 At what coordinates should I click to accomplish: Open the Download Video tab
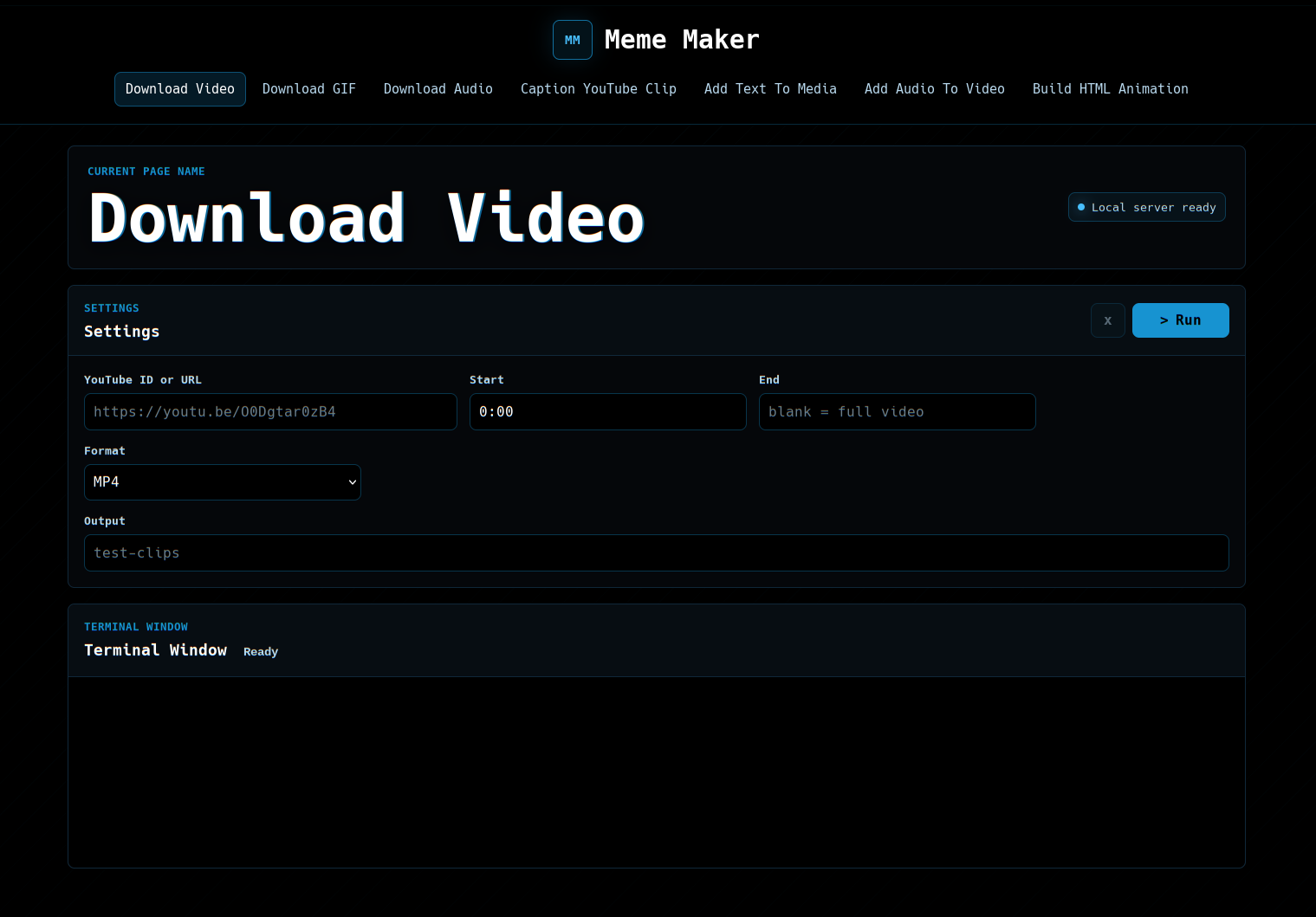180,89
